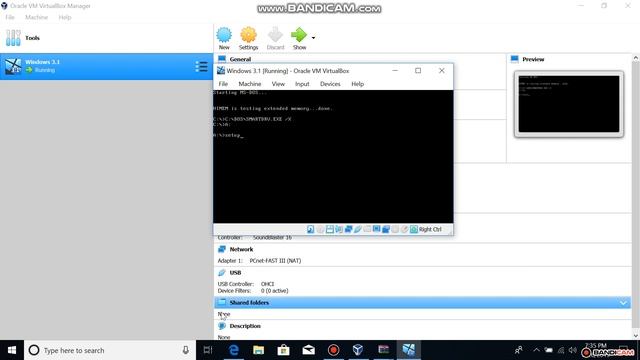Open the View menu in the running VM window
640x360 pixels.
[x=278, y=84]
